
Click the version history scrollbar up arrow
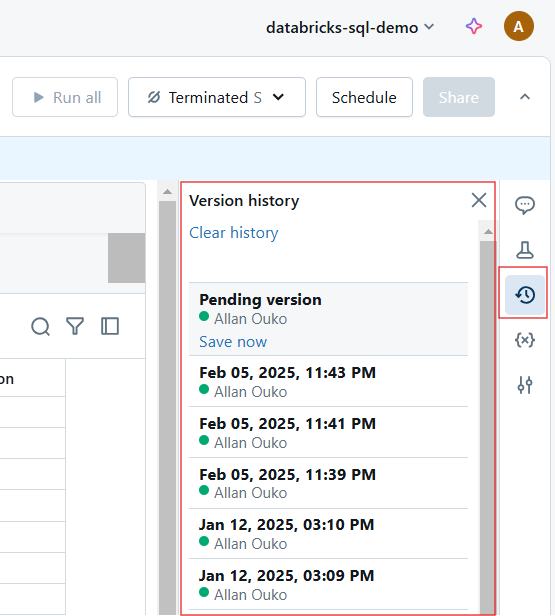[x=488, y=232]
